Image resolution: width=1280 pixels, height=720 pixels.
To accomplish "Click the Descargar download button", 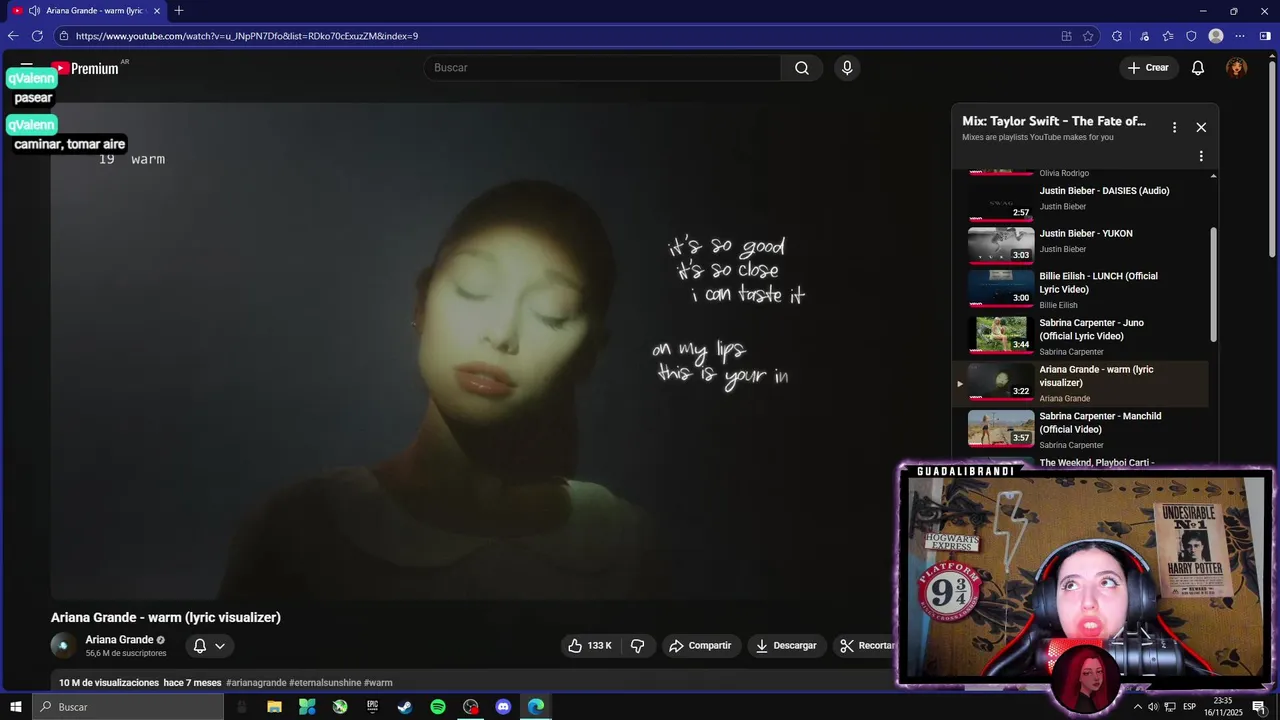I will (786, 646).
